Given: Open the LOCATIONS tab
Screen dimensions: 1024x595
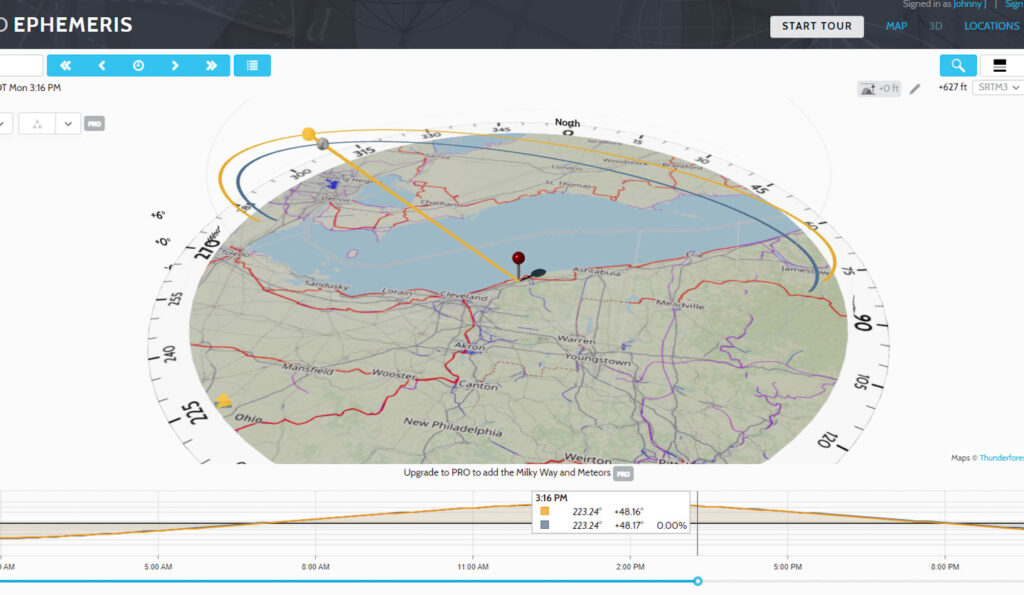Looking at the screenshot, I should (x=991, y=26).
